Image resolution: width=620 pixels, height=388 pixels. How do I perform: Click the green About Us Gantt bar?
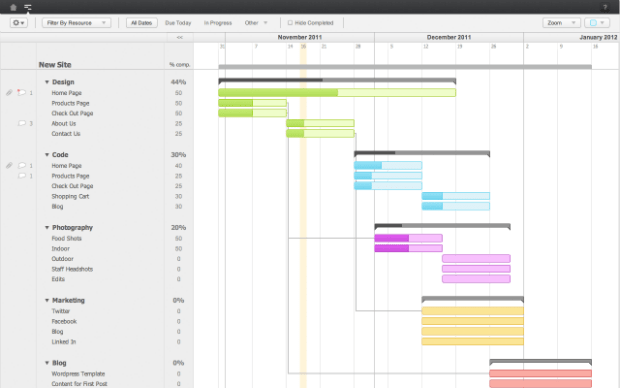pyautogui.click(x=320, y=123)
